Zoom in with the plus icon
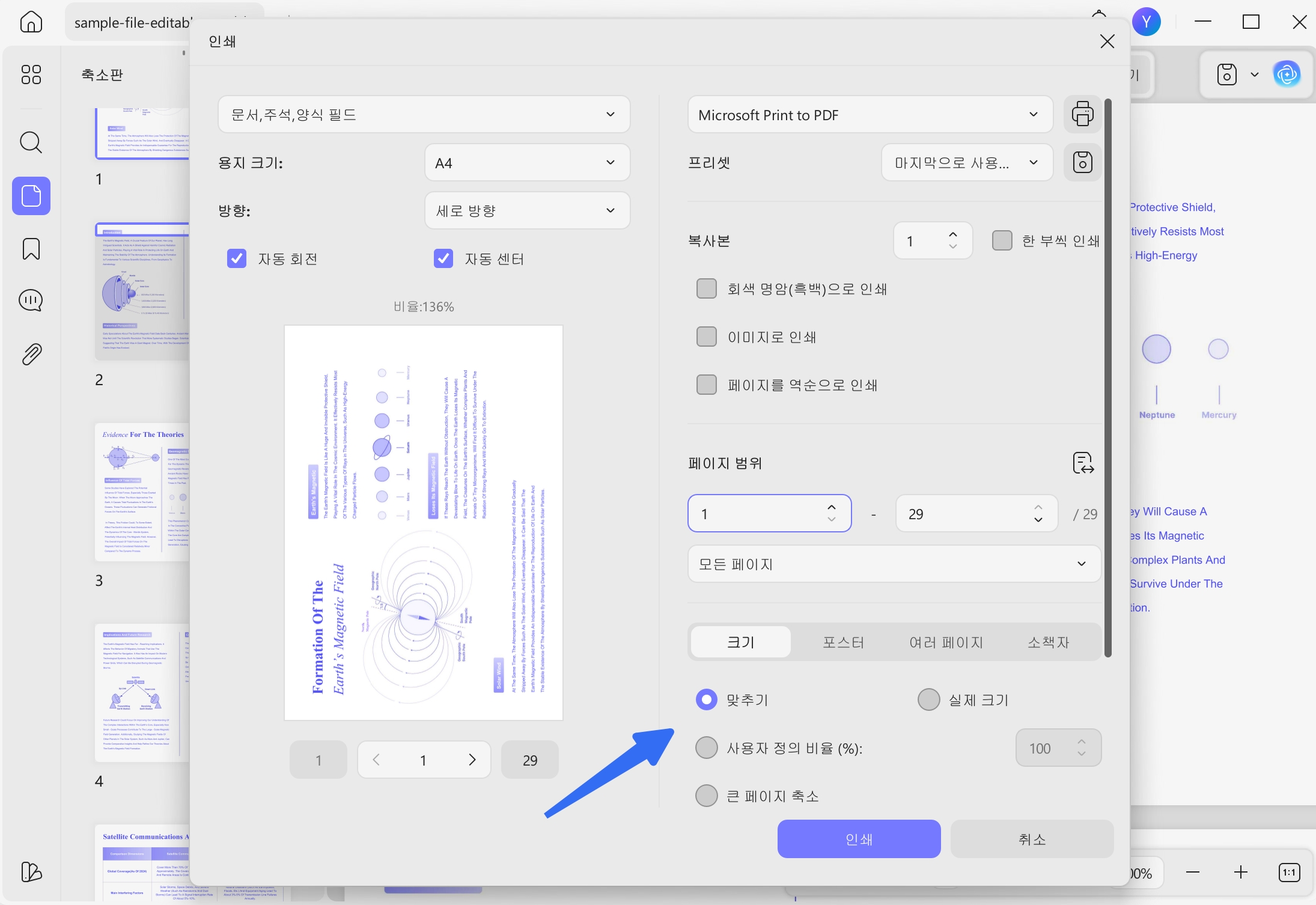The image size is (1316, 905). pyautogui.click(x=1241, y=873)
